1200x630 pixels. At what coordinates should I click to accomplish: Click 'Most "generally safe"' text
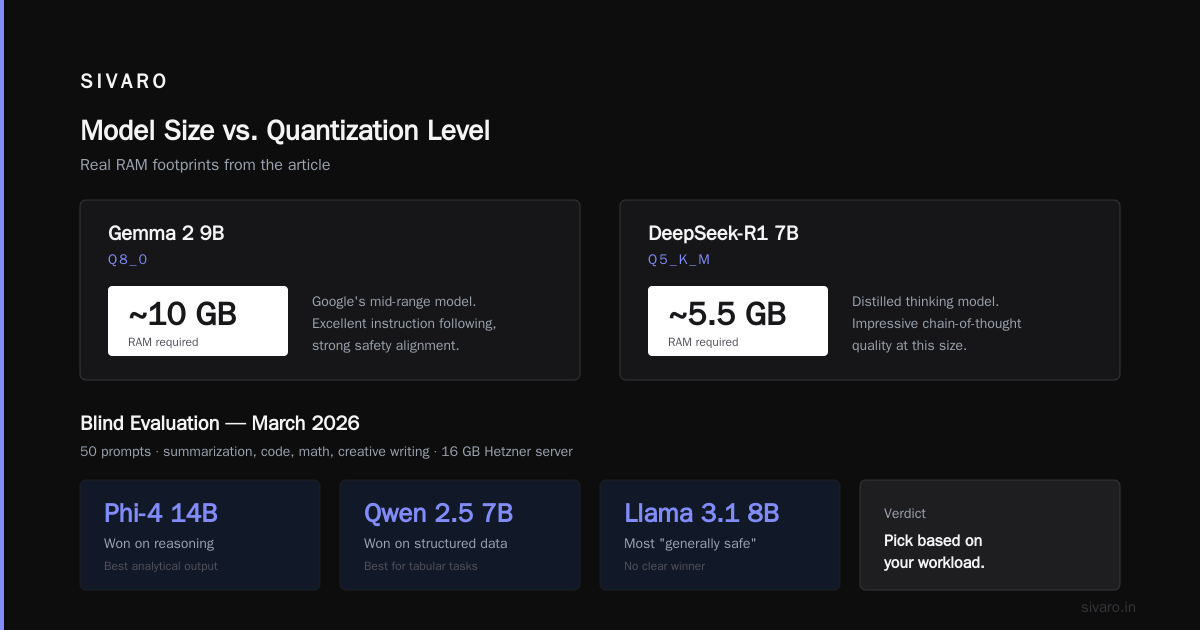692,544
